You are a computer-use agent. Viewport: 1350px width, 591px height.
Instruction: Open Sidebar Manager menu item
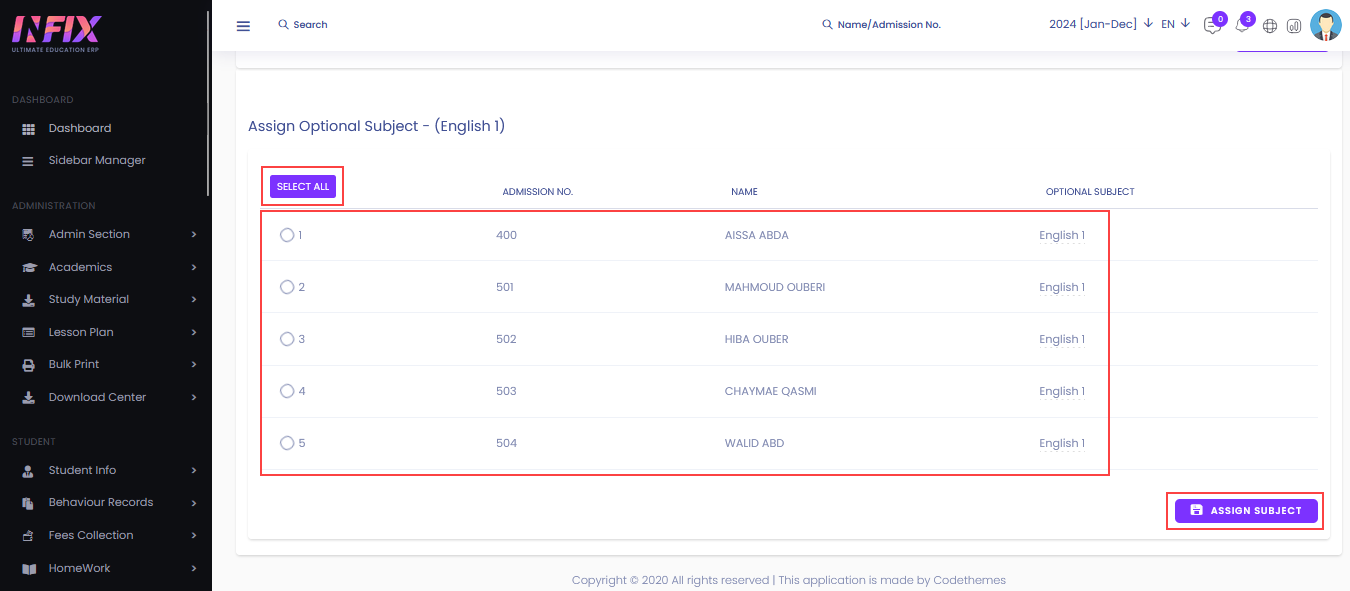tap(97, 161)
